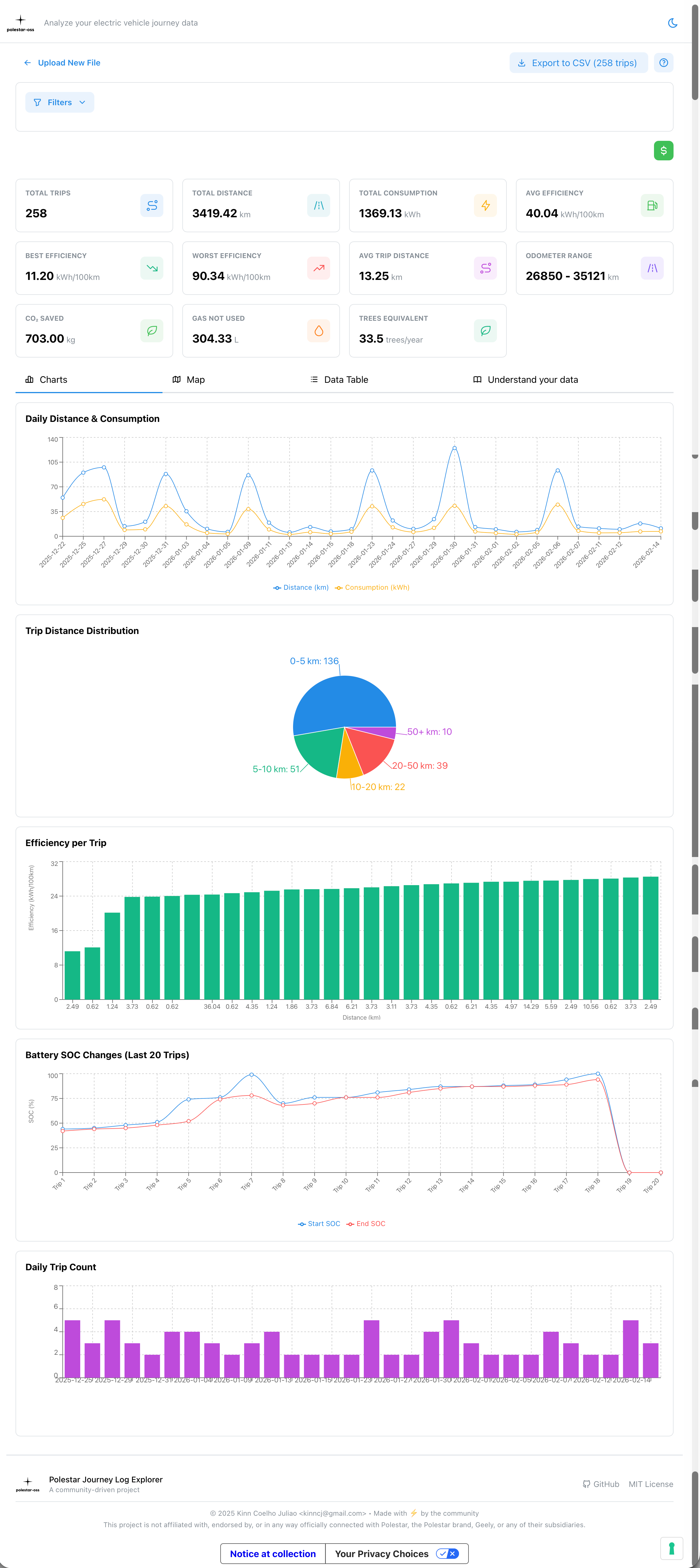Viewport: 700px width, 1568px height.
Task: Click the Total Consumption lightning icon
Action: pyautogui.click(x=485, y=206)
